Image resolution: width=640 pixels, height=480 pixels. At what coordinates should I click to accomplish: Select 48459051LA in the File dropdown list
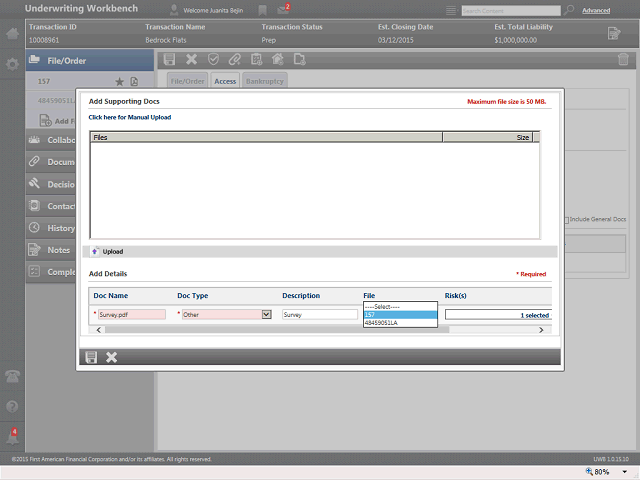tap(400, 323)
